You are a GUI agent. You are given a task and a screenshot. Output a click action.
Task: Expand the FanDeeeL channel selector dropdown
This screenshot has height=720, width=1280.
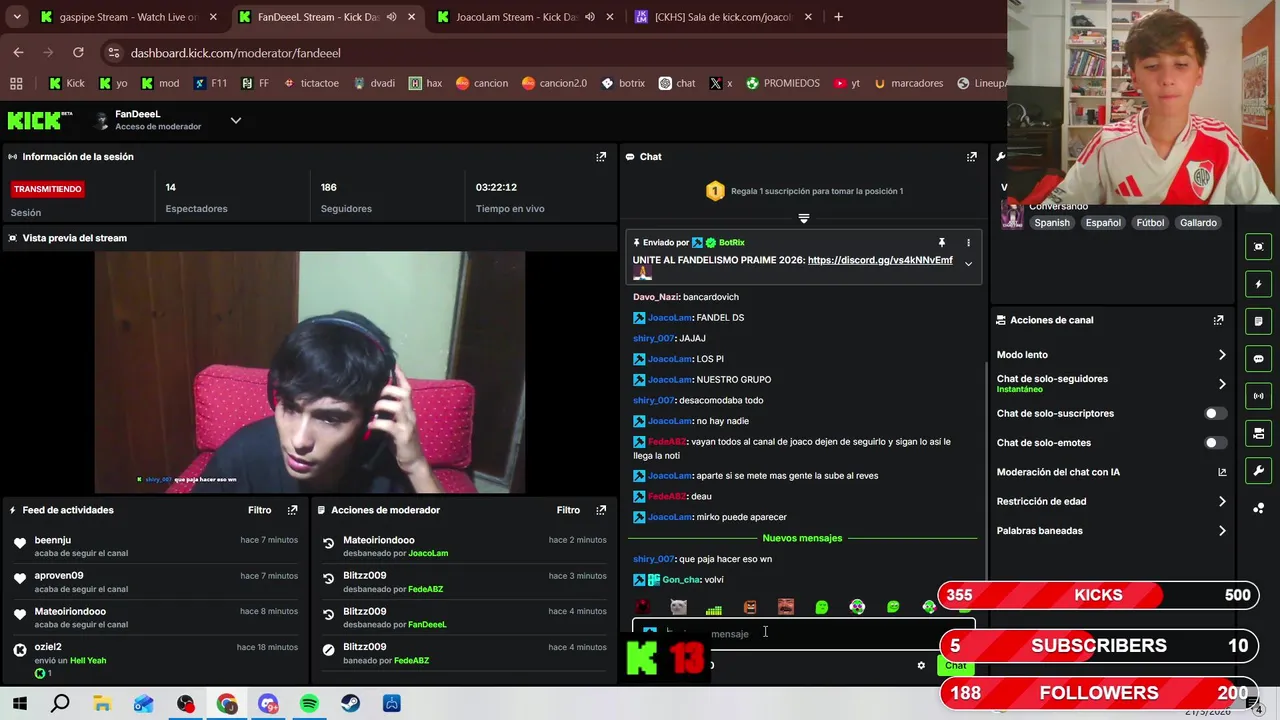click(x=236, y=120)
